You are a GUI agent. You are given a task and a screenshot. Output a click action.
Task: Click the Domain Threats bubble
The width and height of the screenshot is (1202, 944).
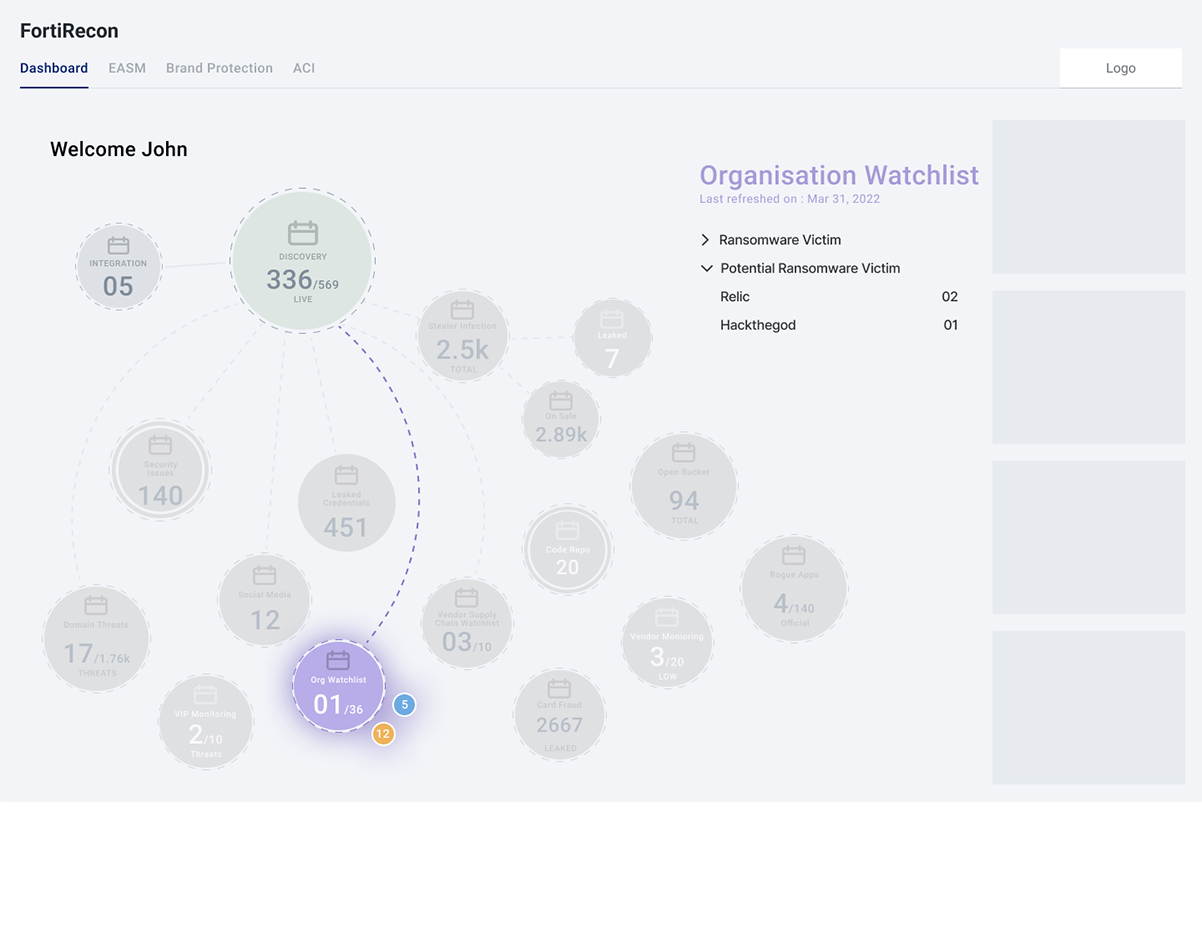(x=96, y=638)
